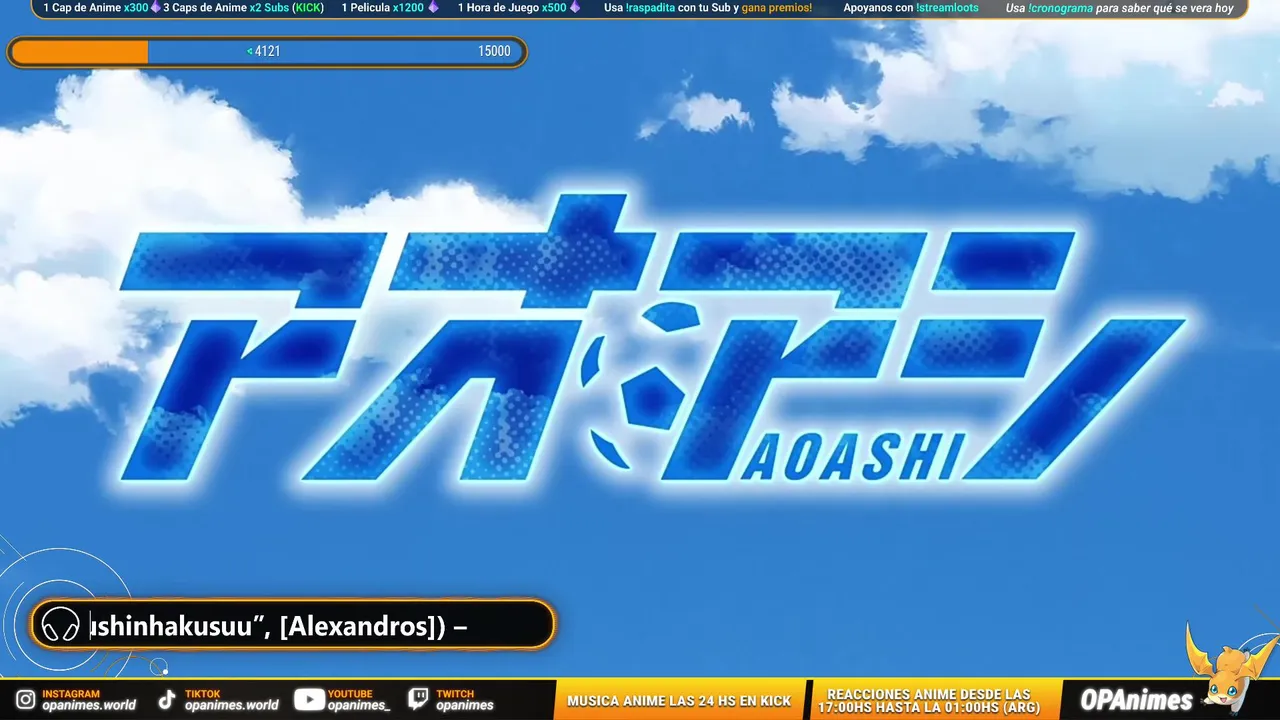Click the orange goal progress bar
The width and height of the screenshot is (1280, 720).
tap(80, 52)
